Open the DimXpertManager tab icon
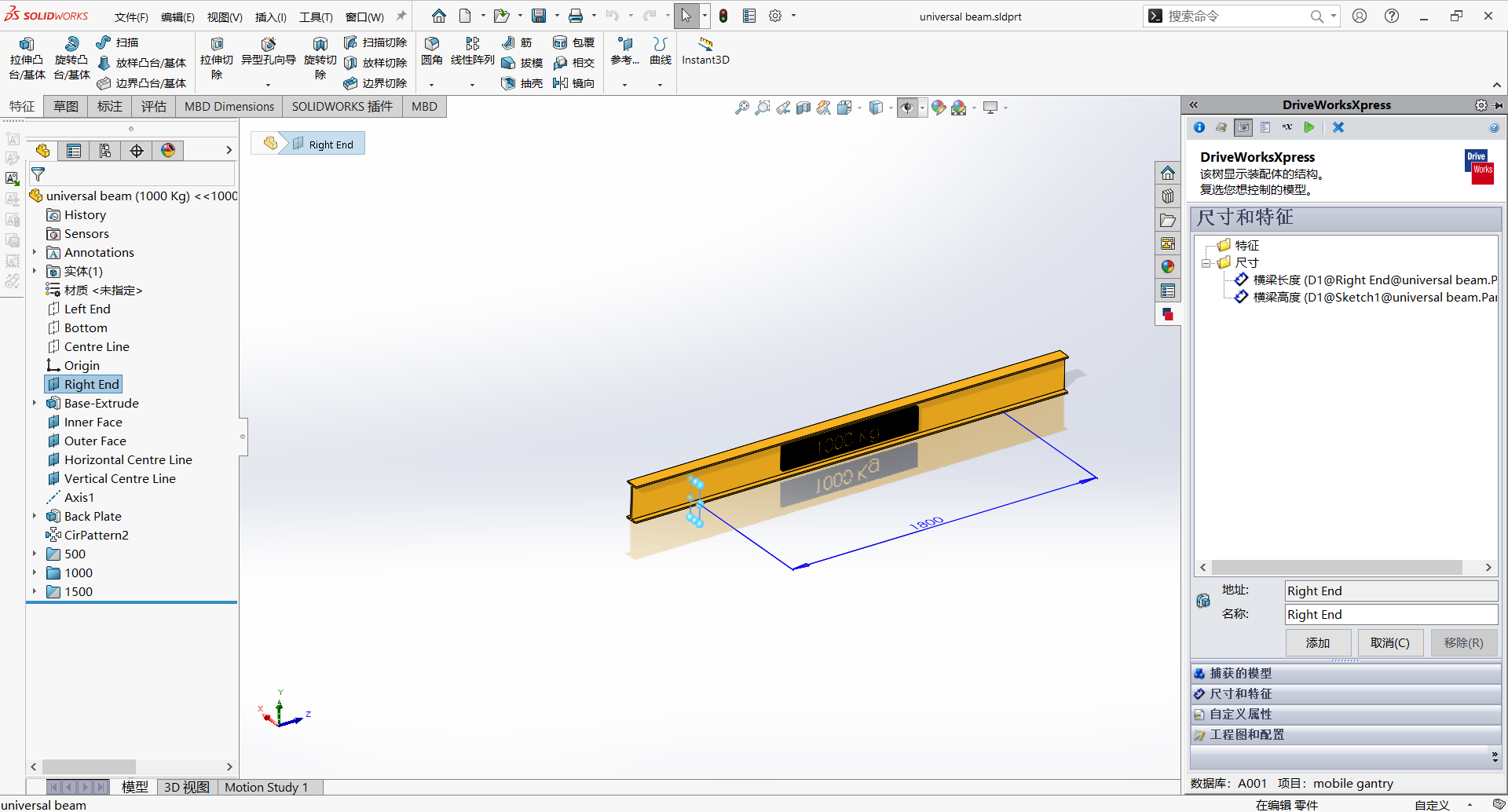Image resolution: width=1508 pixels, height=812 pixels. (x=137, y=151)
